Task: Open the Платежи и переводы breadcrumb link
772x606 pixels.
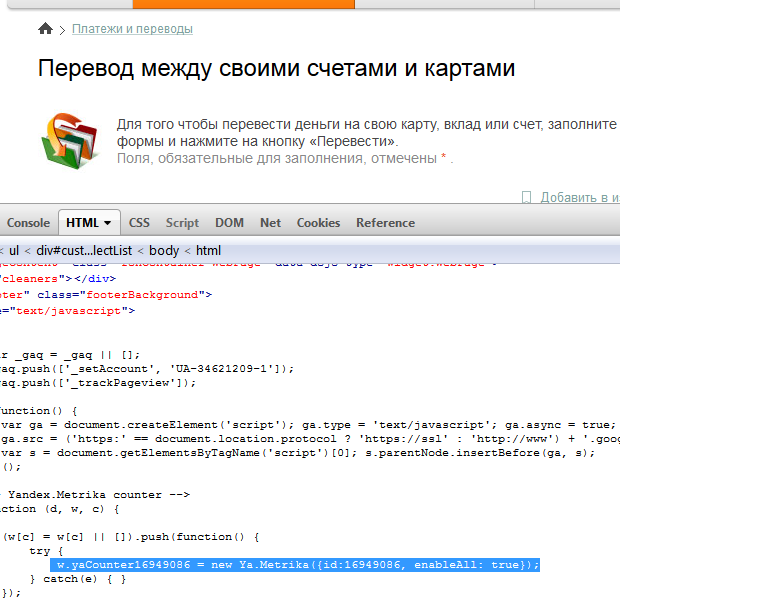Action: [132, 29]
